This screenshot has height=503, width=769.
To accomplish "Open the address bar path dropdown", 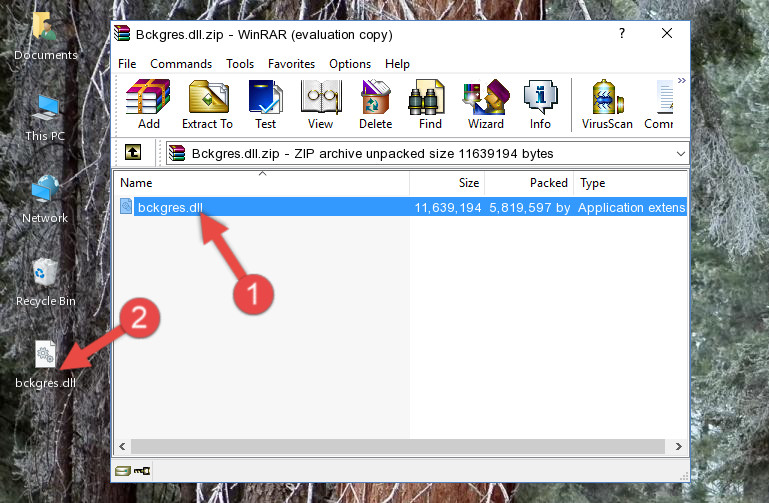I will coord(681,153).
